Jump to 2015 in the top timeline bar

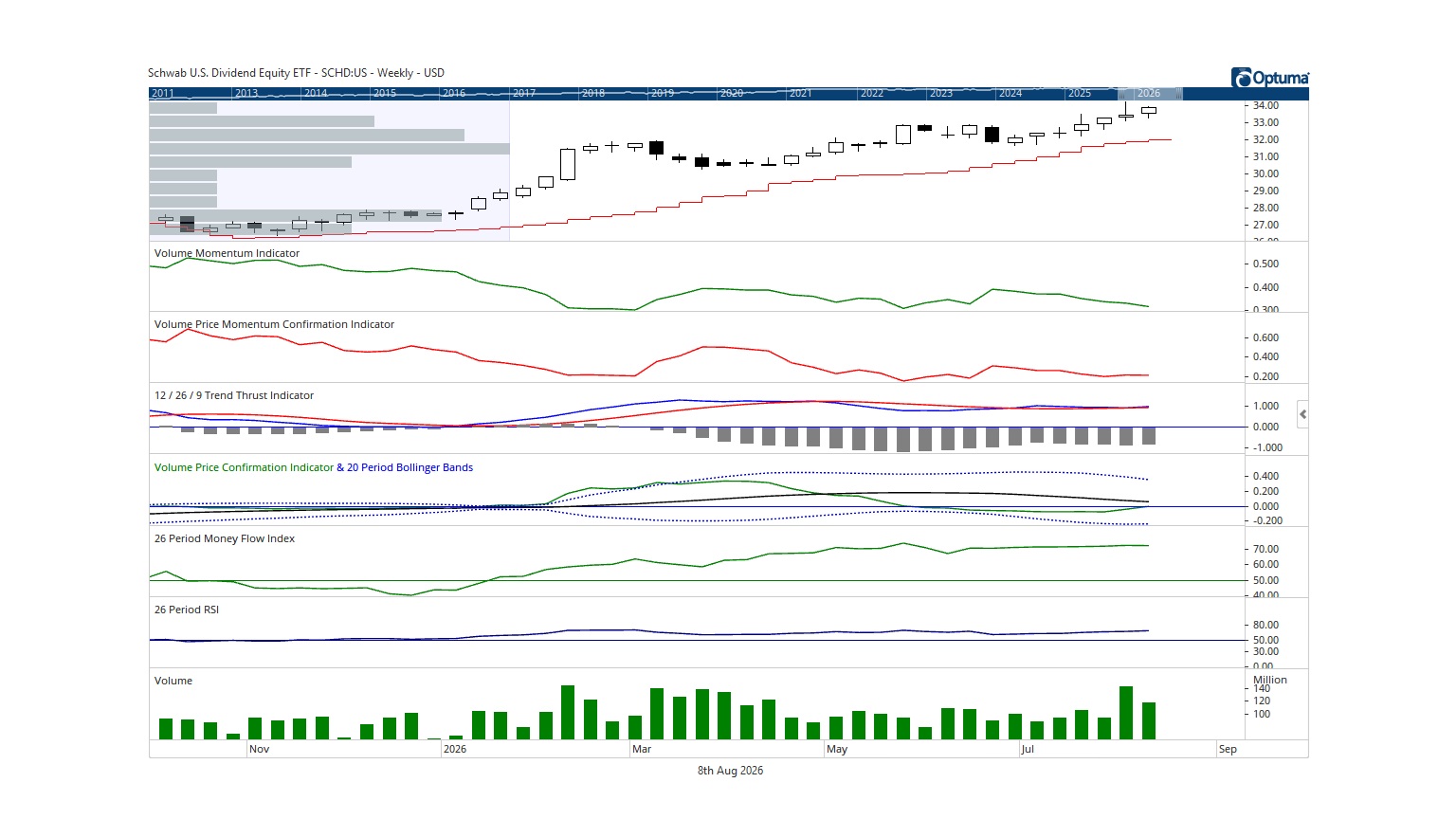(385, 94)
